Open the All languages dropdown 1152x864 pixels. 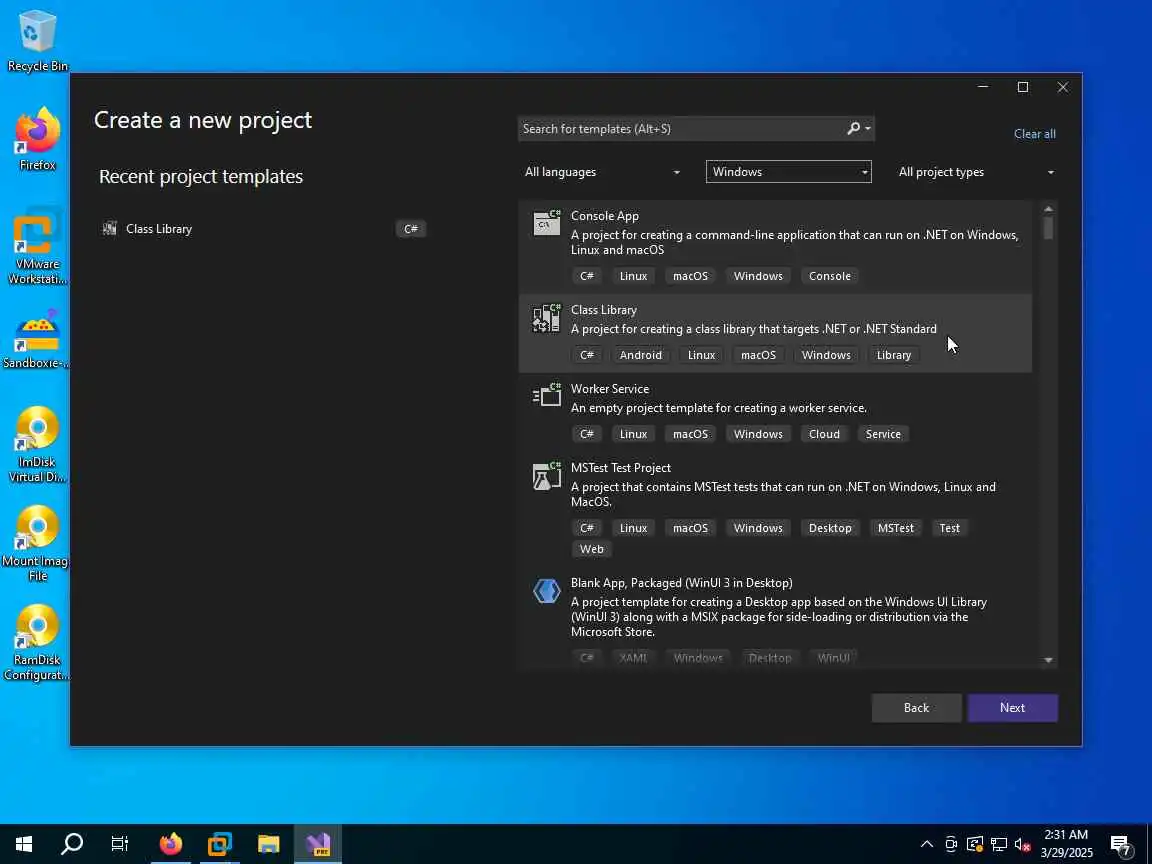(602, 172)
